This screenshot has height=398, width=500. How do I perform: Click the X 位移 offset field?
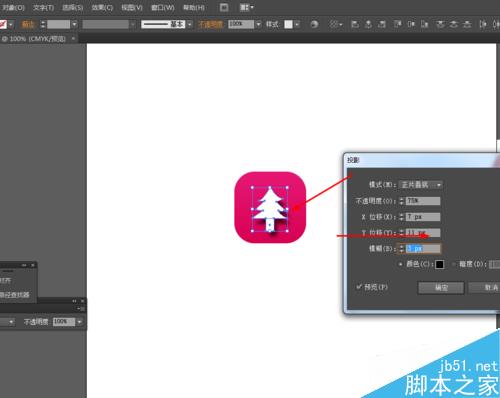click(423, 217)
